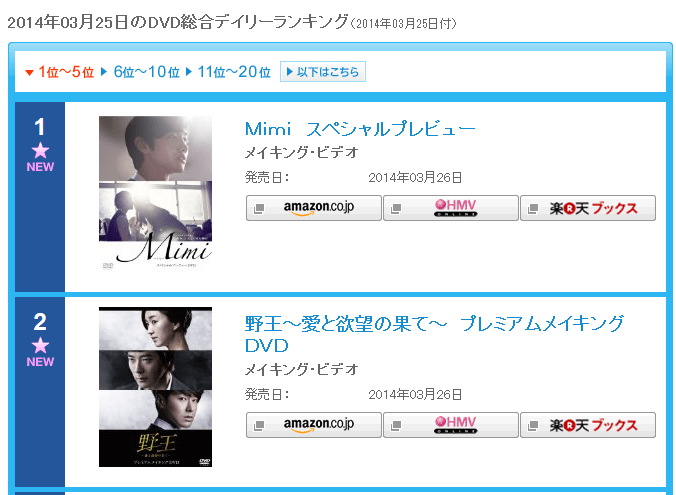Click the 以下はこちら button

click(322, 72)
